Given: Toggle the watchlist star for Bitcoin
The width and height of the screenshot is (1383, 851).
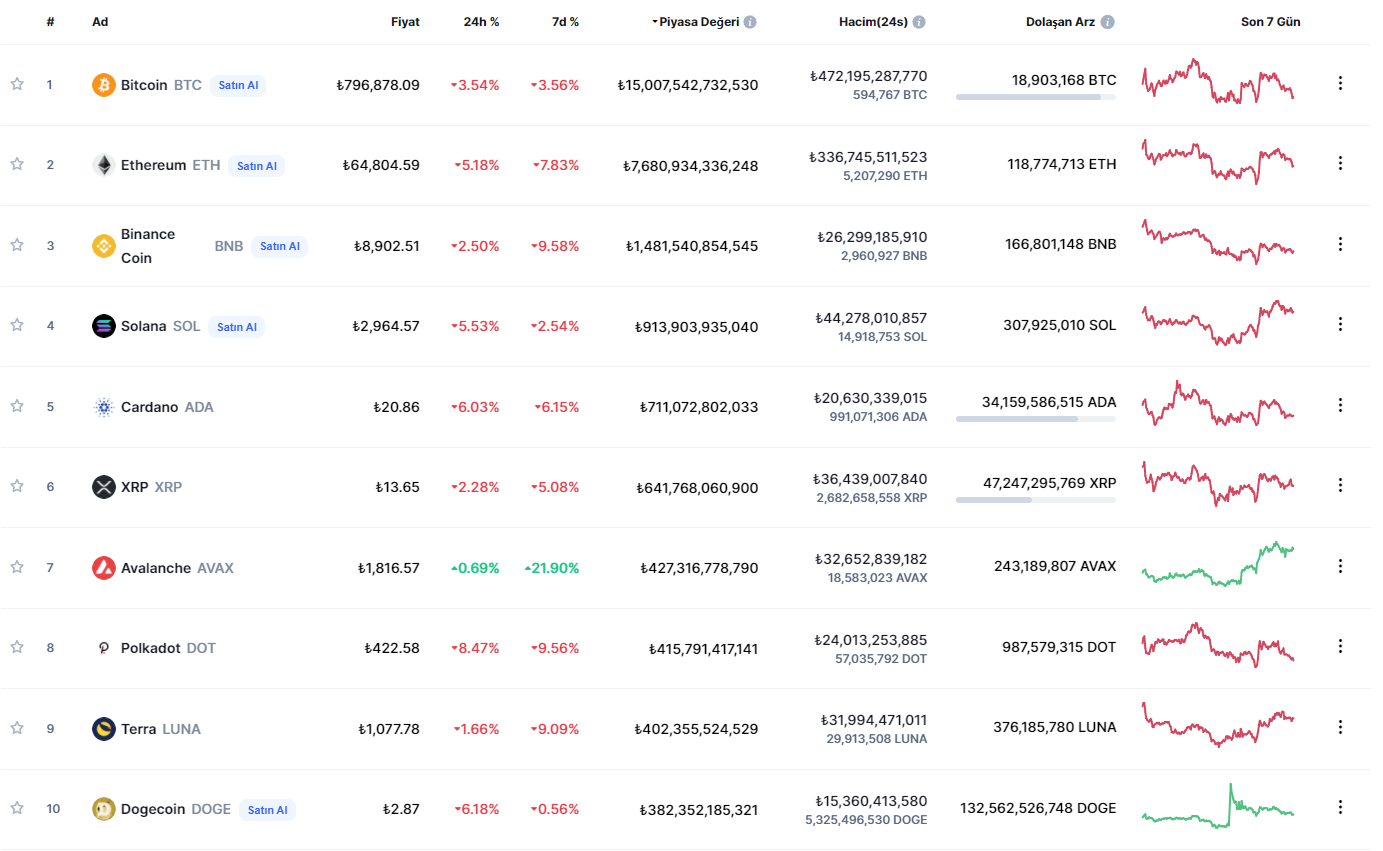Looking at the screenshot, I should coord(17,84).
